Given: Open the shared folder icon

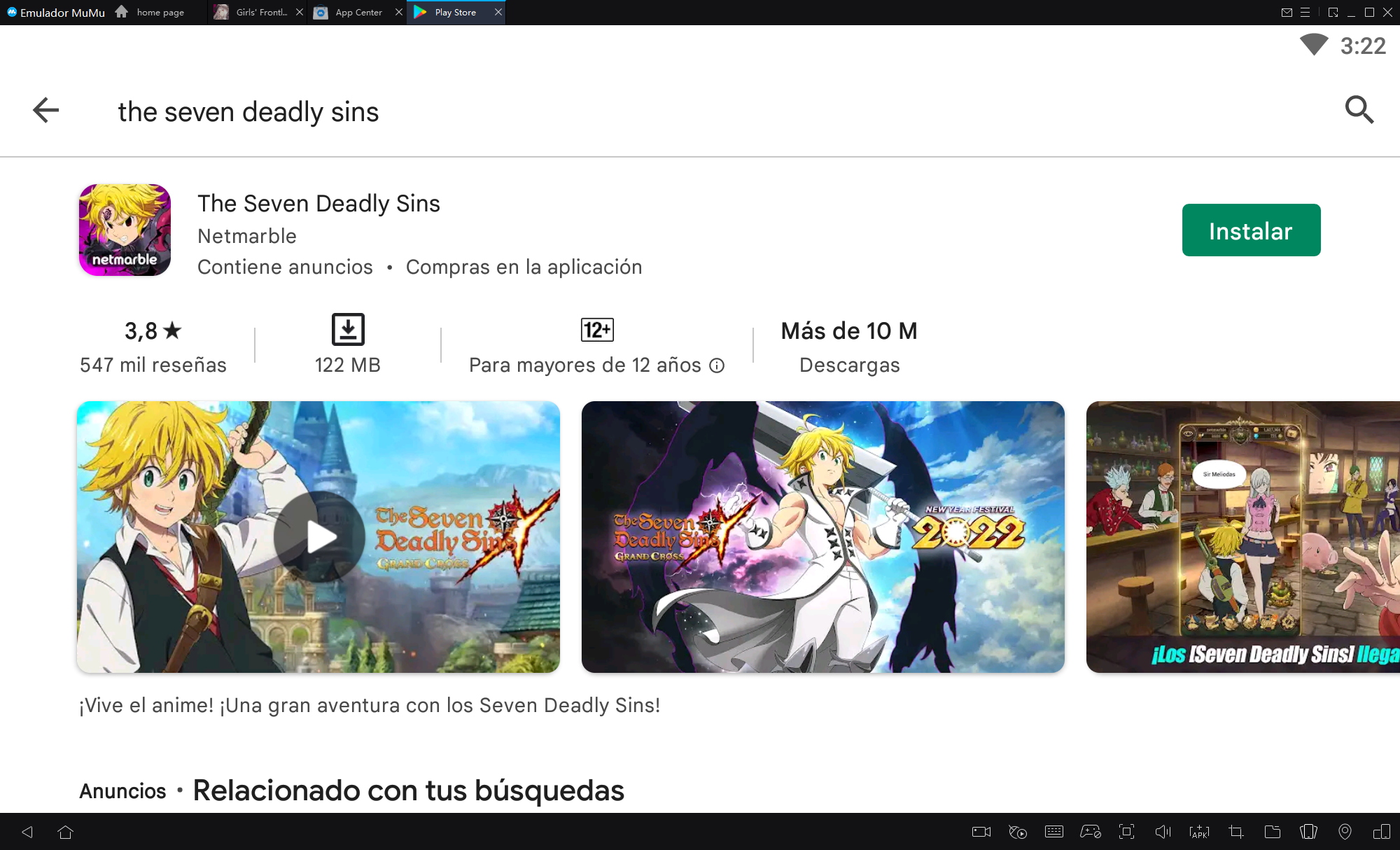Looking at the screenshot, I should 1272,832.
